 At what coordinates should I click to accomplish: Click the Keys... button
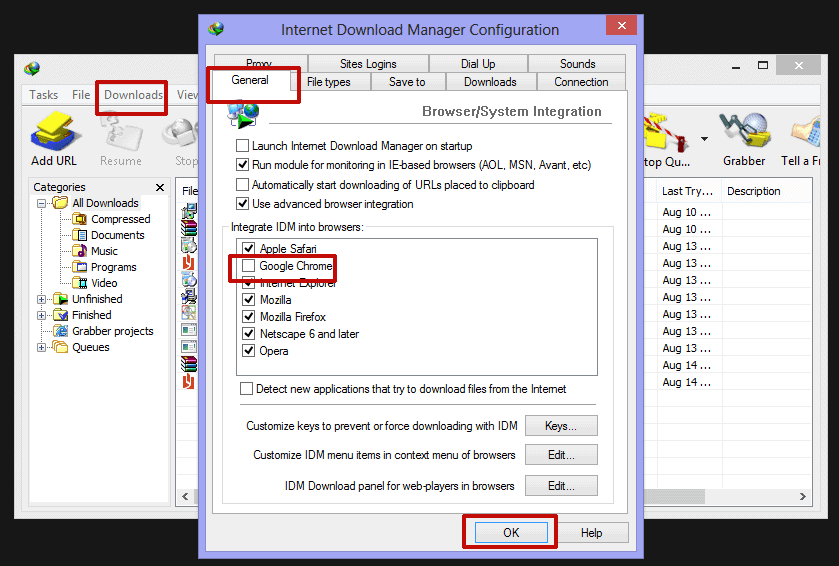(561, 426)
